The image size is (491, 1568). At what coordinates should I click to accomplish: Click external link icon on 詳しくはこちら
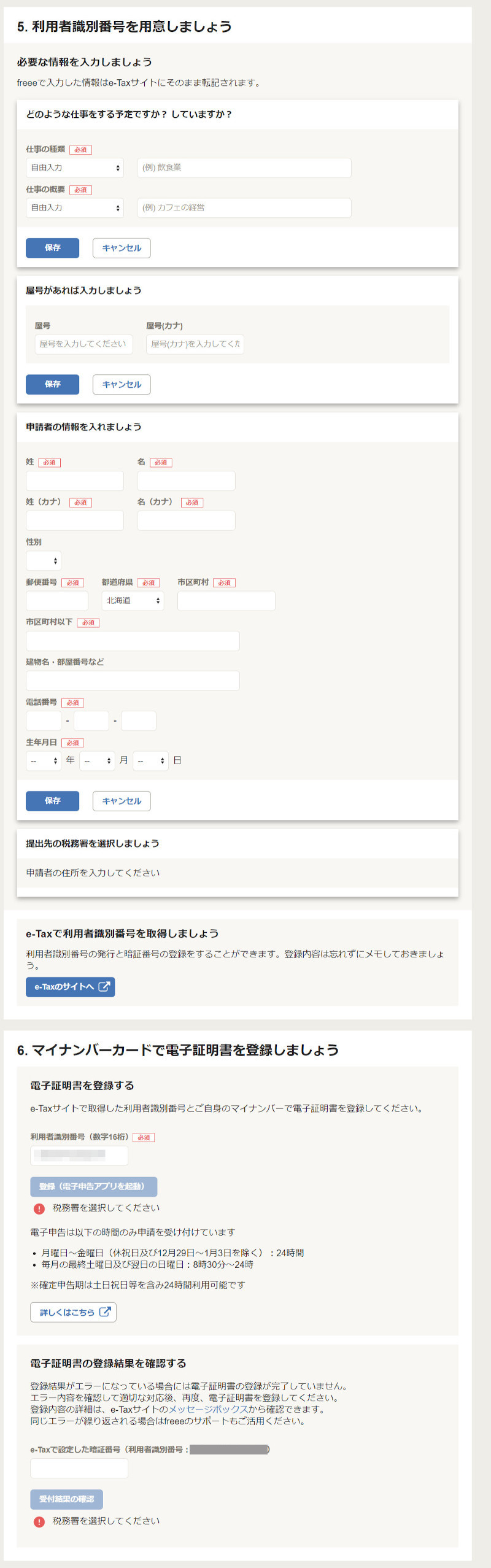tap(105, 1311)
